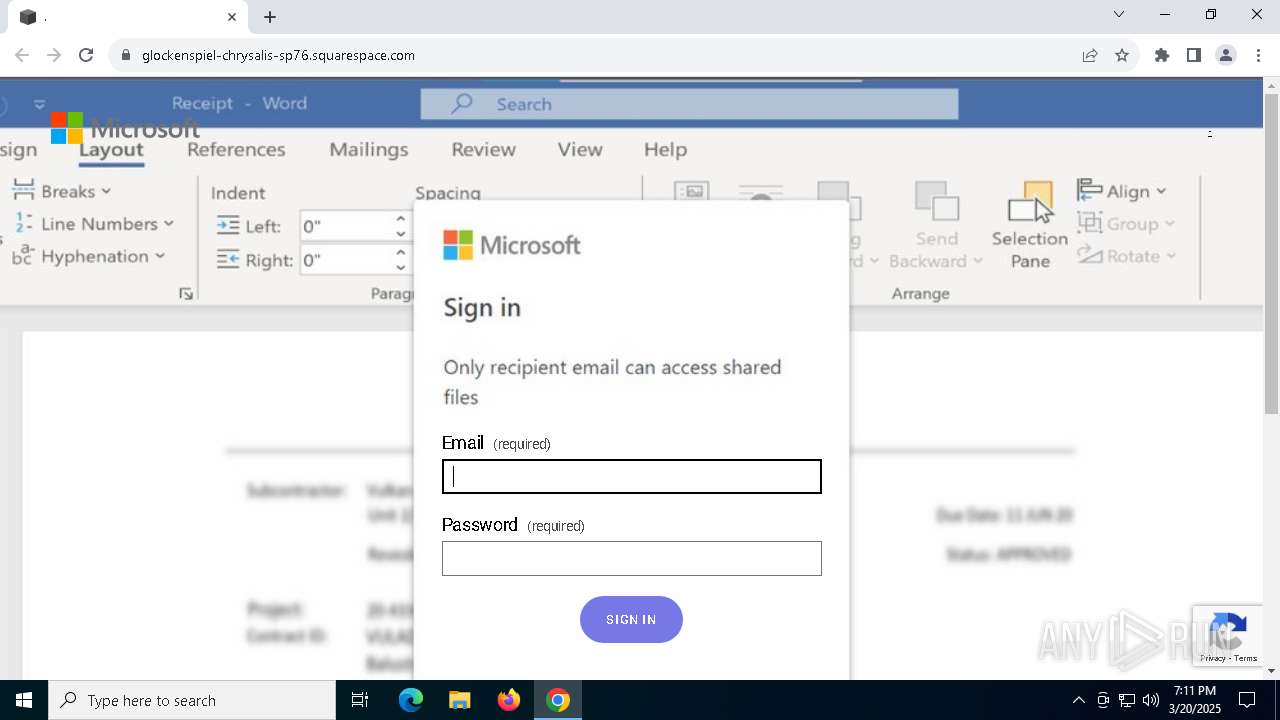Open the Windows Start menu
1280x720 pixels.
tap(24, 700)
